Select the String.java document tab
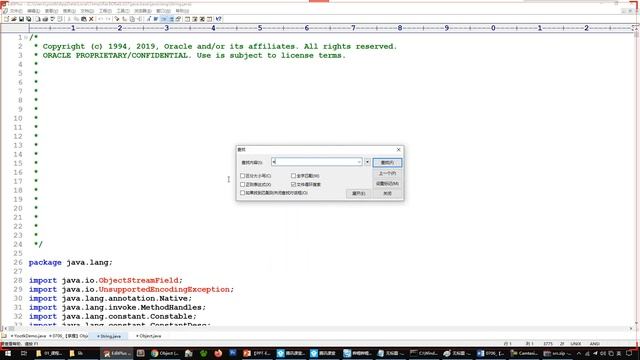 tap(109, 336)
